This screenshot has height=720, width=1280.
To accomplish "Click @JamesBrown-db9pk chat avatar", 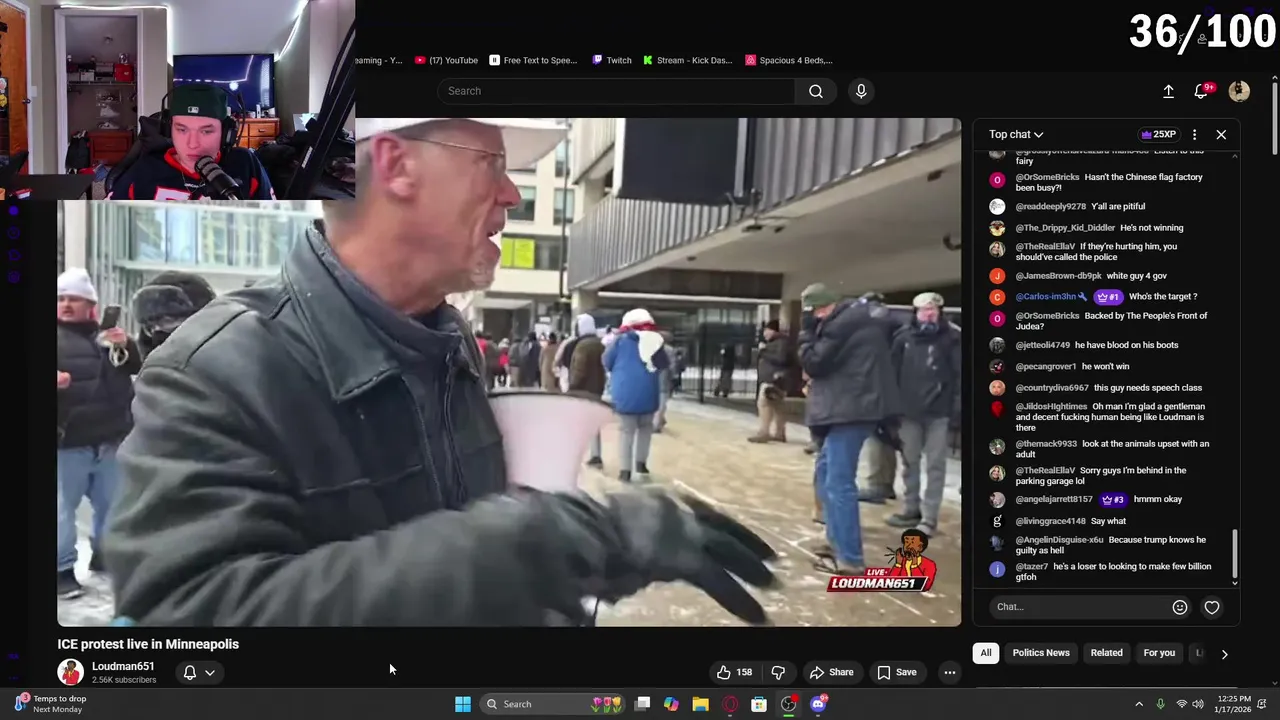I will 997,276.
